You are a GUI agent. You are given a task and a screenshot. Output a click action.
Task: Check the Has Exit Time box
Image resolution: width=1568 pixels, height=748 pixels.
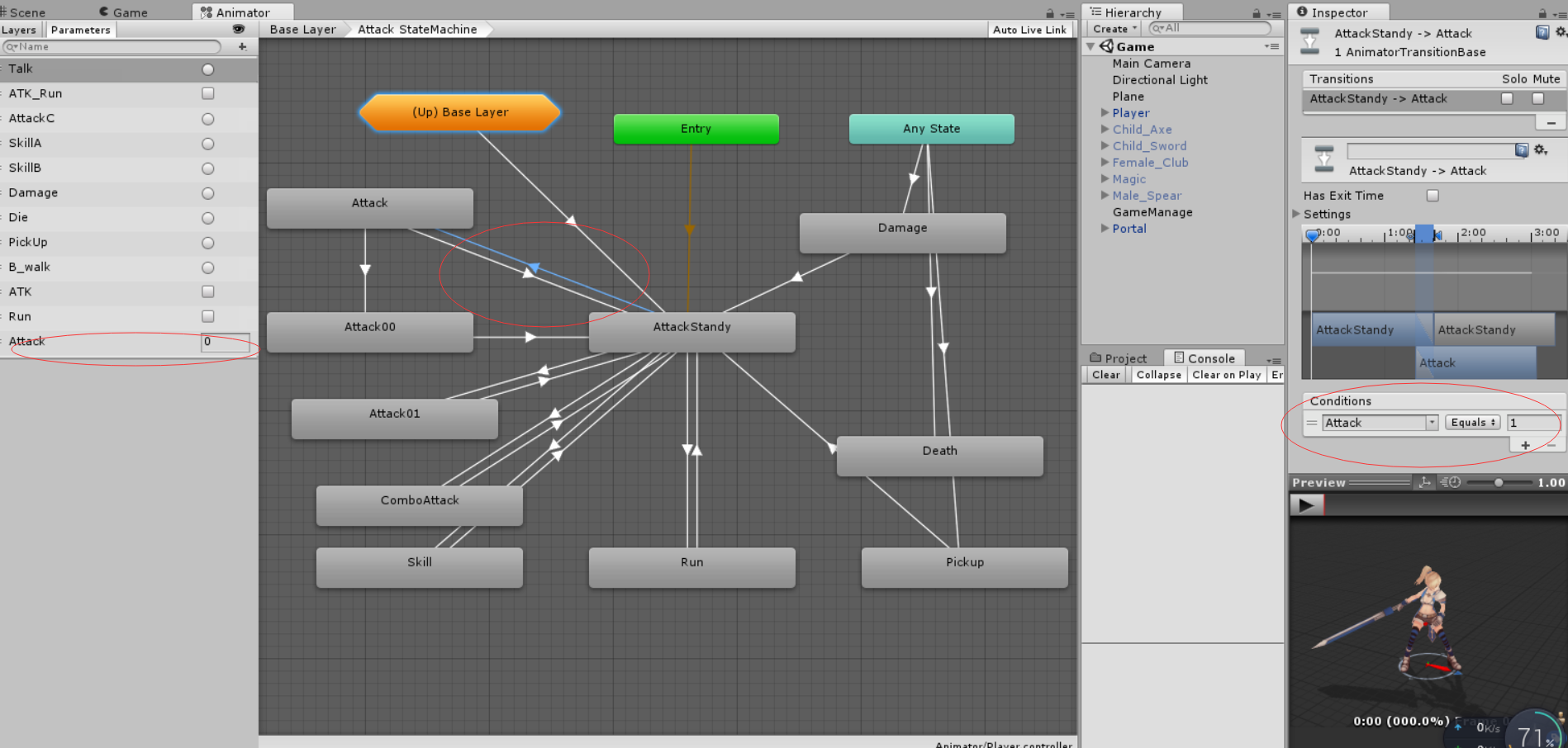(1433, 196)
